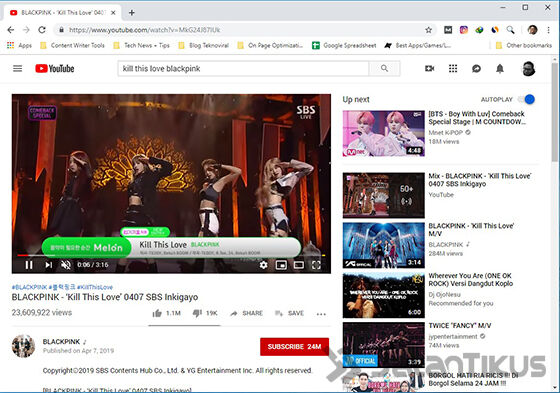Toggle the Autoplay switch
Screen dimensions: 560x393
click(x=527, y=99)
